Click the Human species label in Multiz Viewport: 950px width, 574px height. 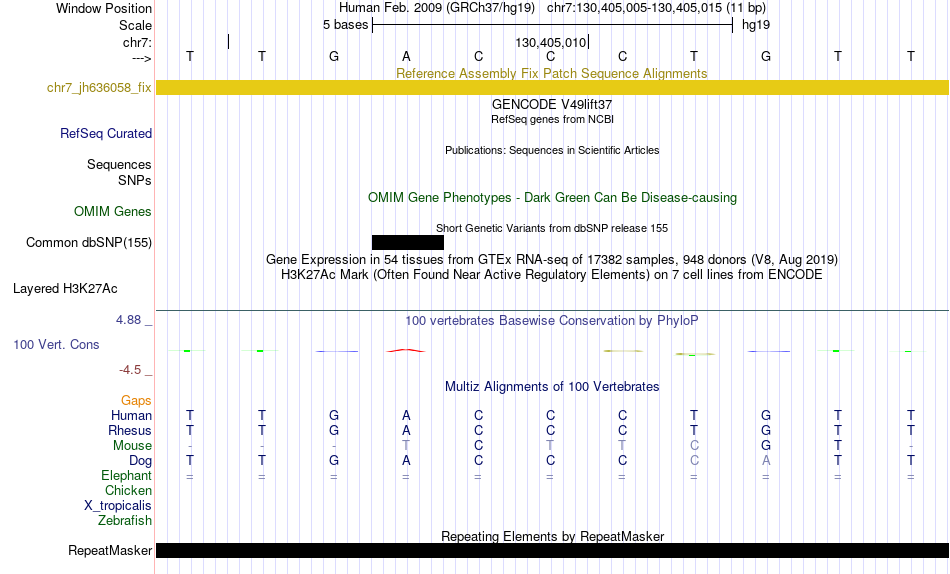click(131, 415)
